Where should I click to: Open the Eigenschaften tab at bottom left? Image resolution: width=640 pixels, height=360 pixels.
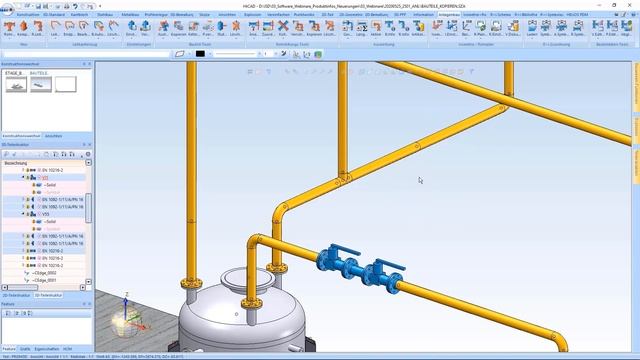coord(47,349)
